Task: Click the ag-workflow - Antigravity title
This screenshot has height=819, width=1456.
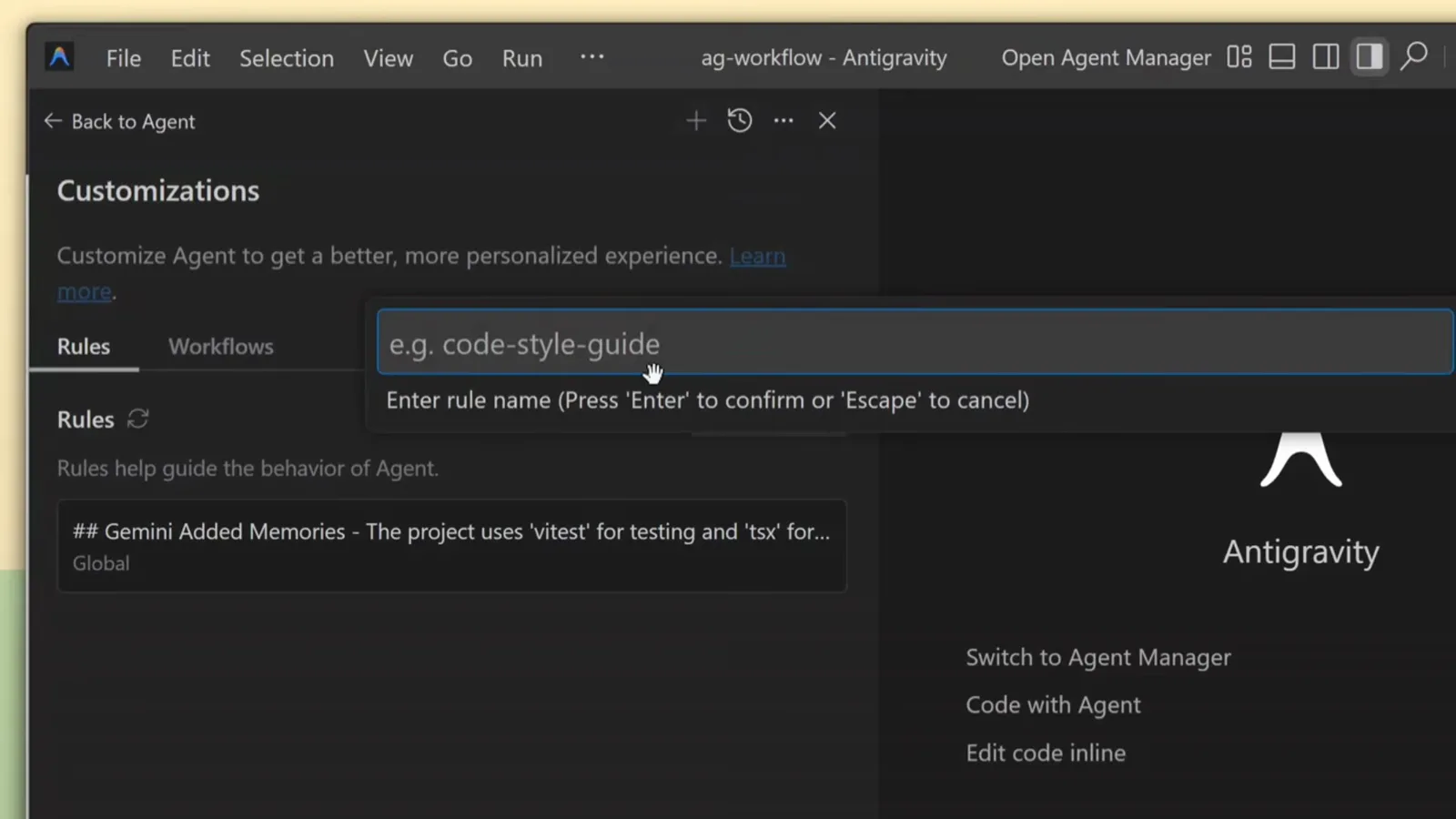Action: 824,58
